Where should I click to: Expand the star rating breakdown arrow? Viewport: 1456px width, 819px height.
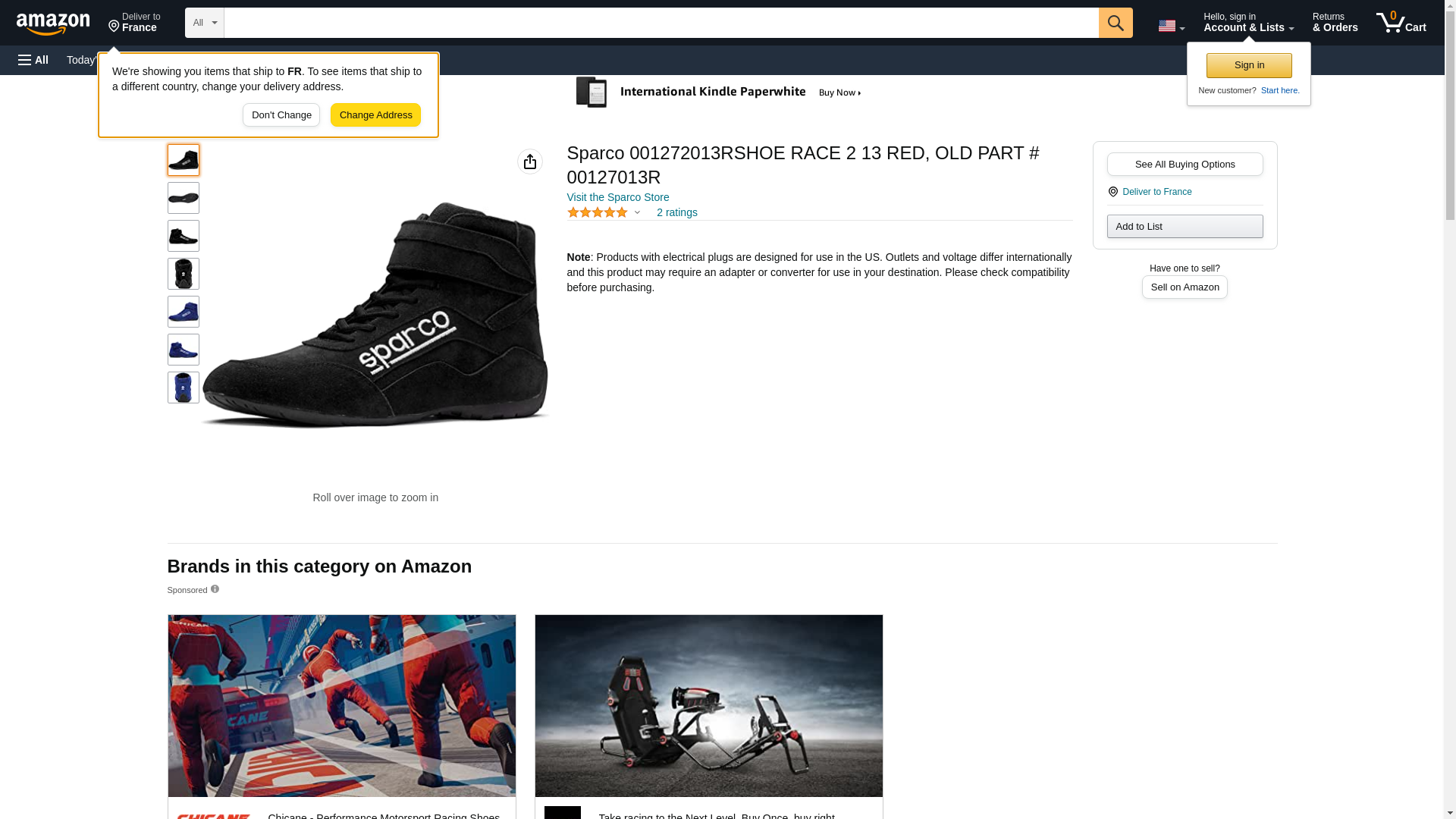(x=637, y=213)
